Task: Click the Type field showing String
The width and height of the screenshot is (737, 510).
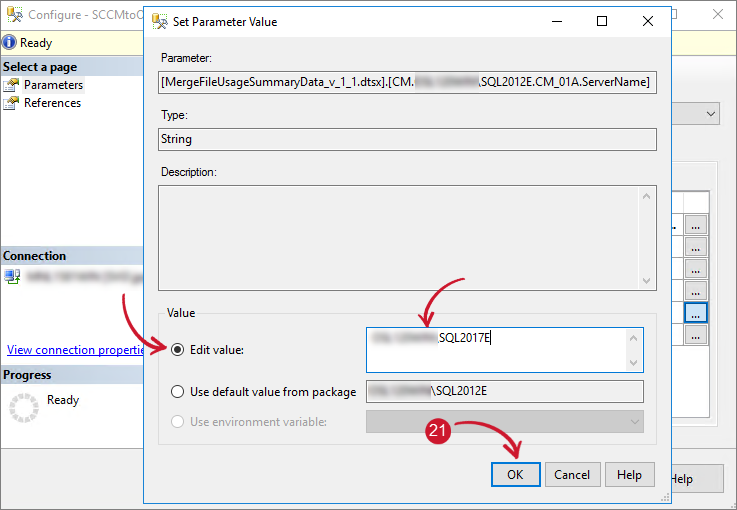Action: click(x=407, y=139)
